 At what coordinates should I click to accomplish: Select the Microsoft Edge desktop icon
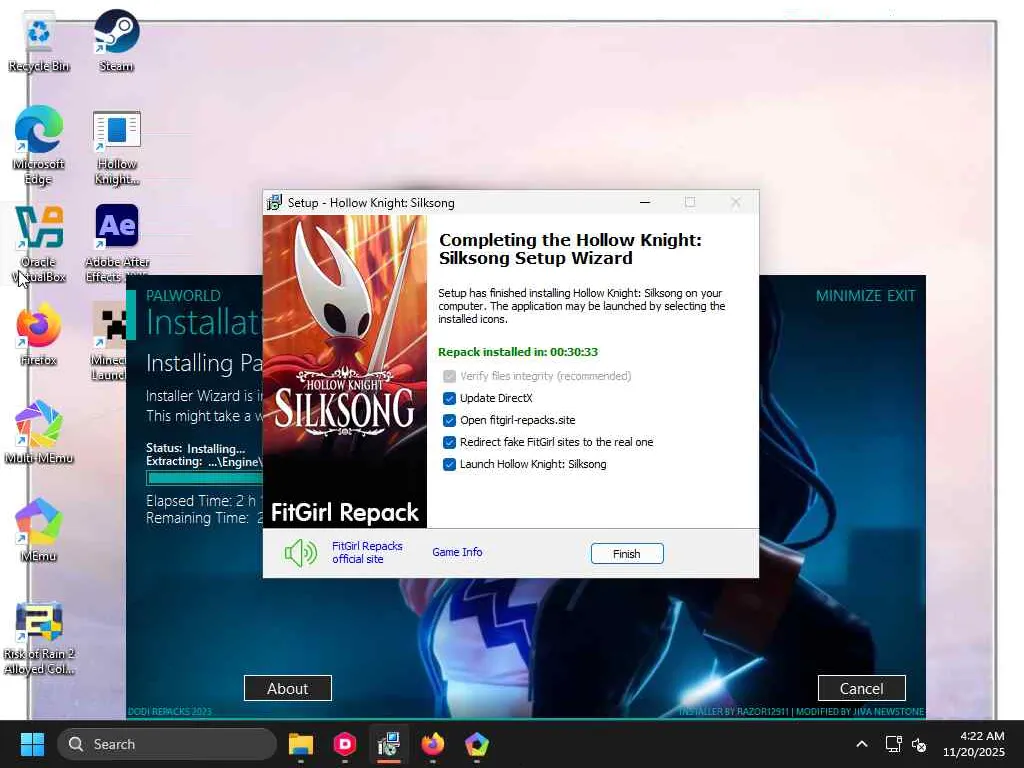[x=39, y=145]
